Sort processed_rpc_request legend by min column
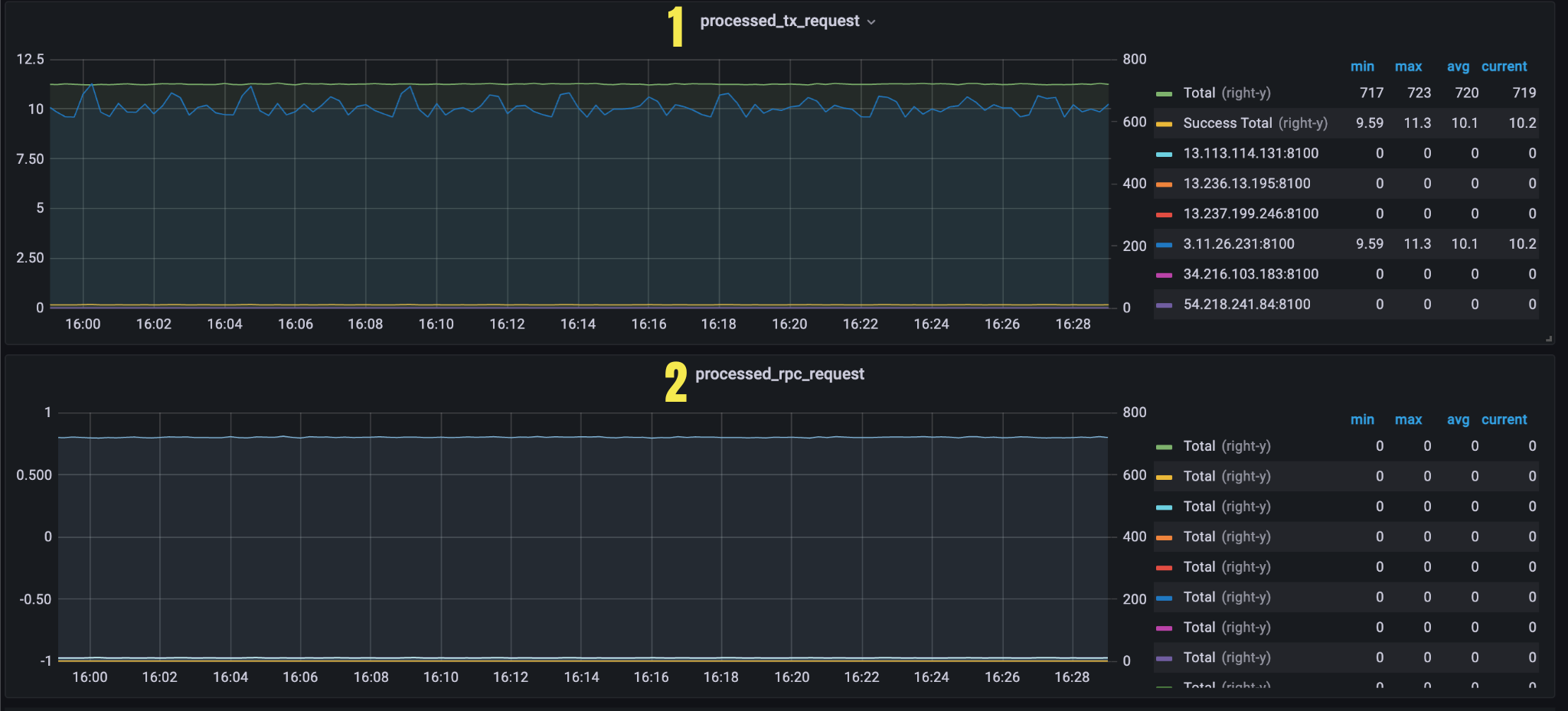Image resolution: width=1568 pixels, height=711 pixels. coord(1362,419)
